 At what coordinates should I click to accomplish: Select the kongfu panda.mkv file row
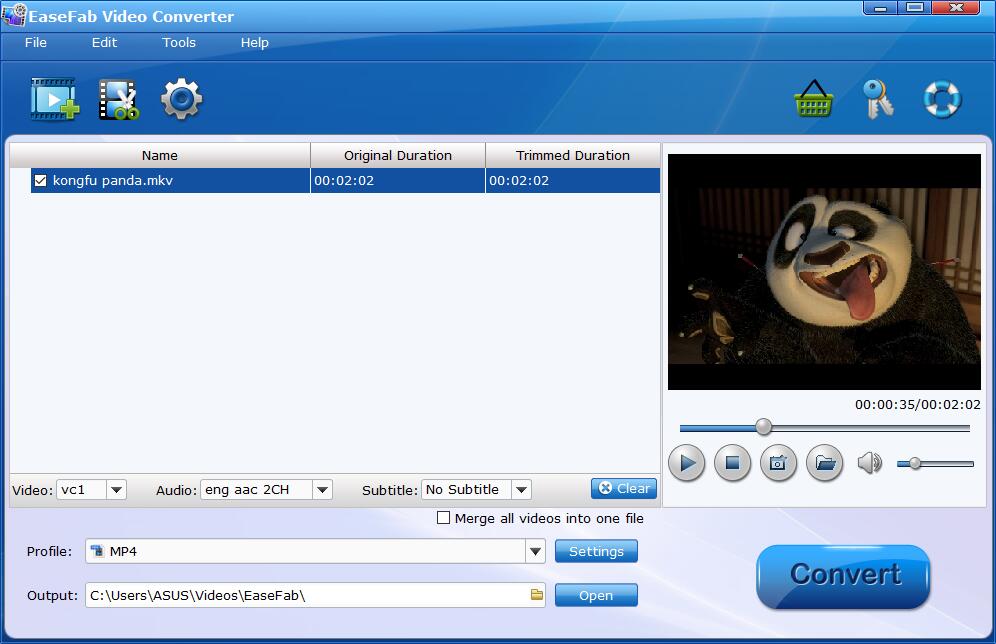345,180
